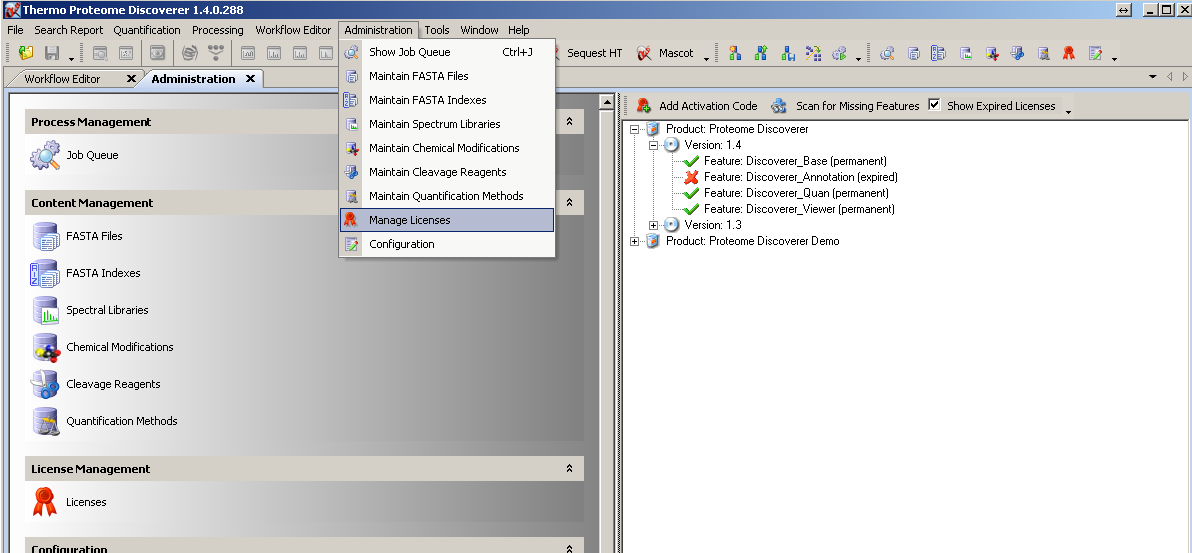Click the Spectrum Libraries toolbar icon
Viewport: 1192px width, 553px height.
coord(965,53)
